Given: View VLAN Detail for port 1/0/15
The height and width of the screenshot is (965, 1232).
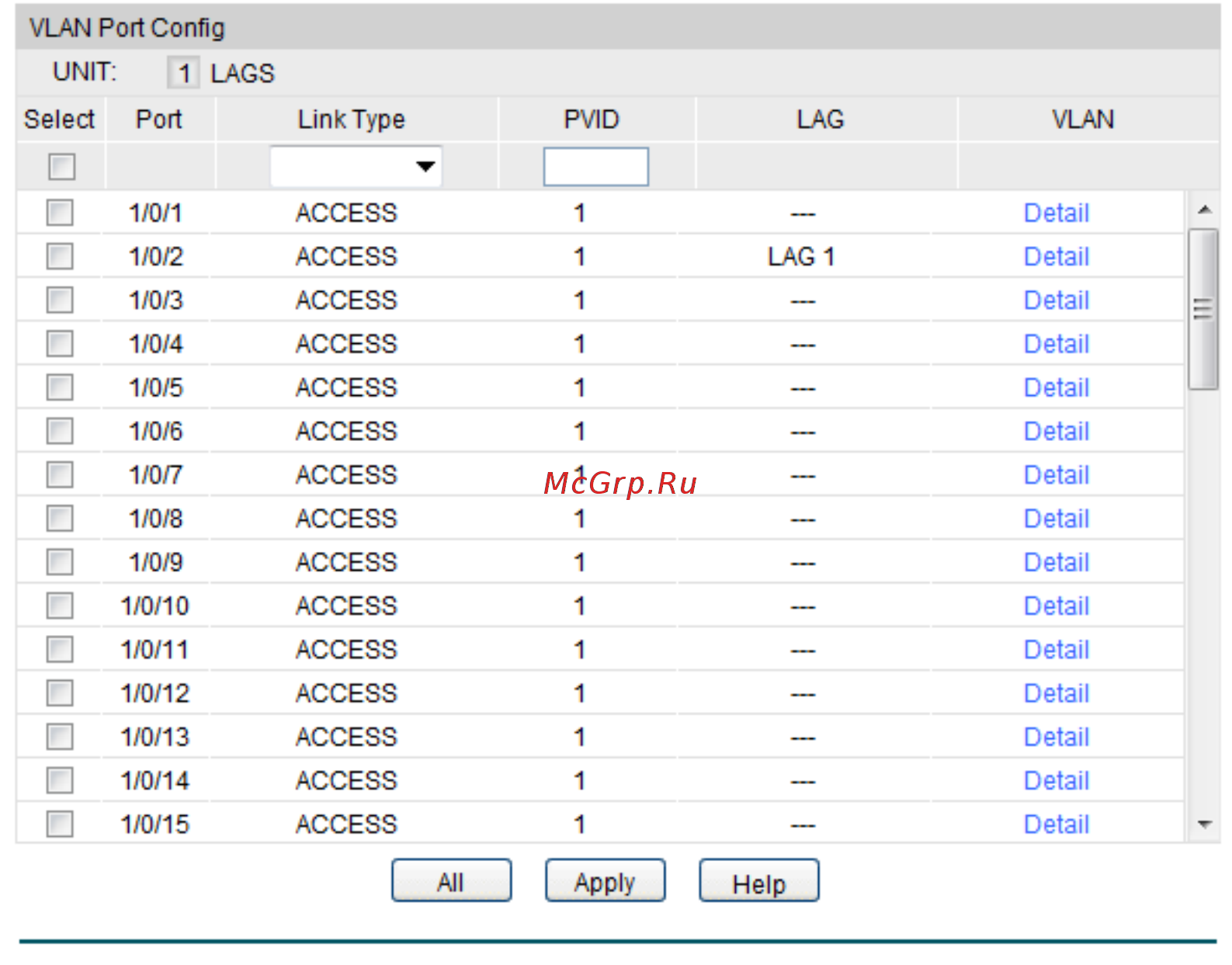Looking at the screenshot, I should (x=1057, y=824).
